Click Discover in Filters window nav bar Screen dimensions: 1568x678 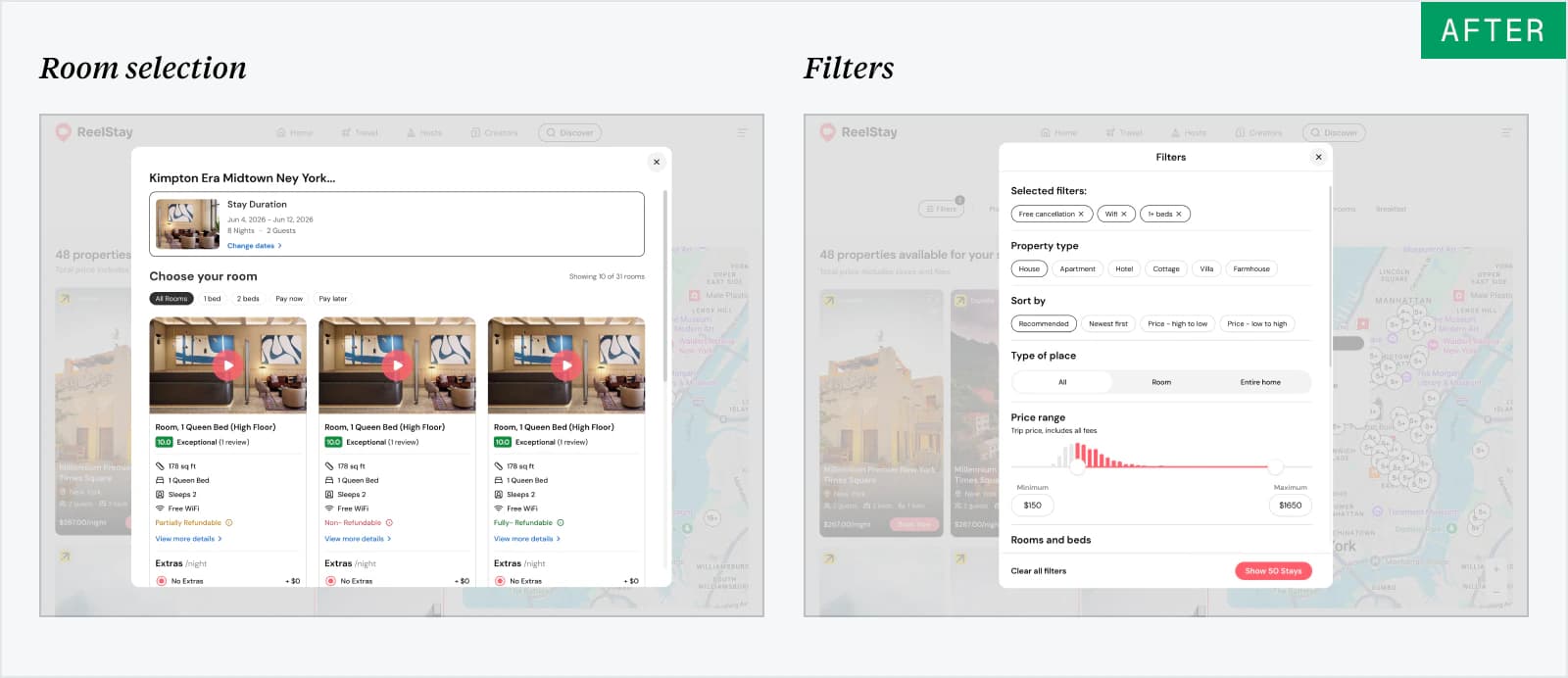coord(1334,132)
